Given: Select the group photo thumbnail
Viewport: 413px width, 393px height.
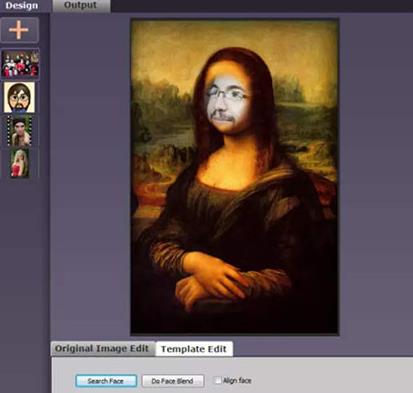Looking at the screenshot, I should point(20,64).
